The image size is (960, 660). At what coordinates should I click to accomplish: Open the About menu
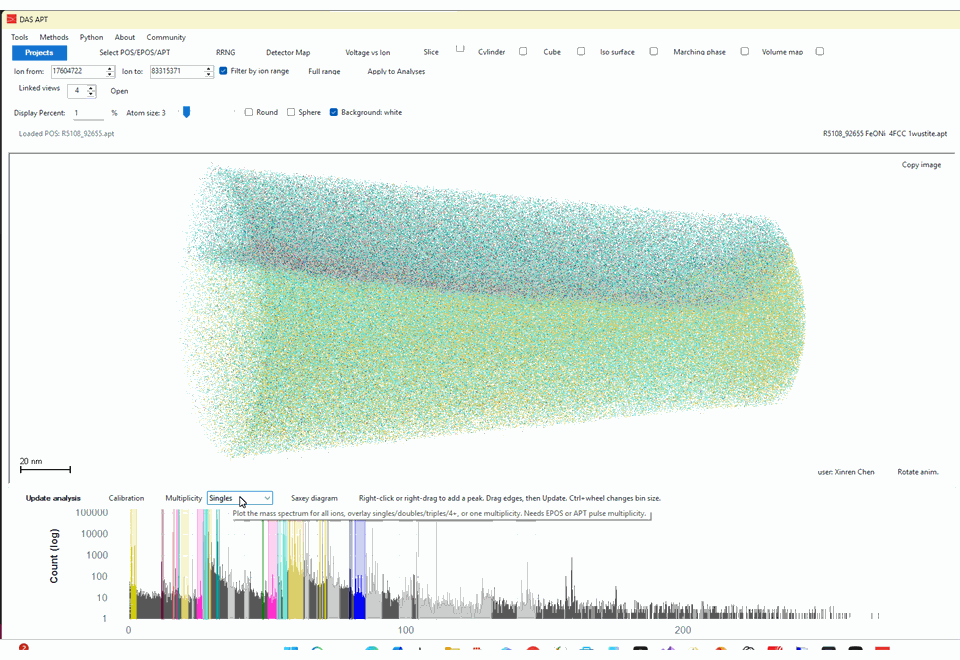pos(125,37)
